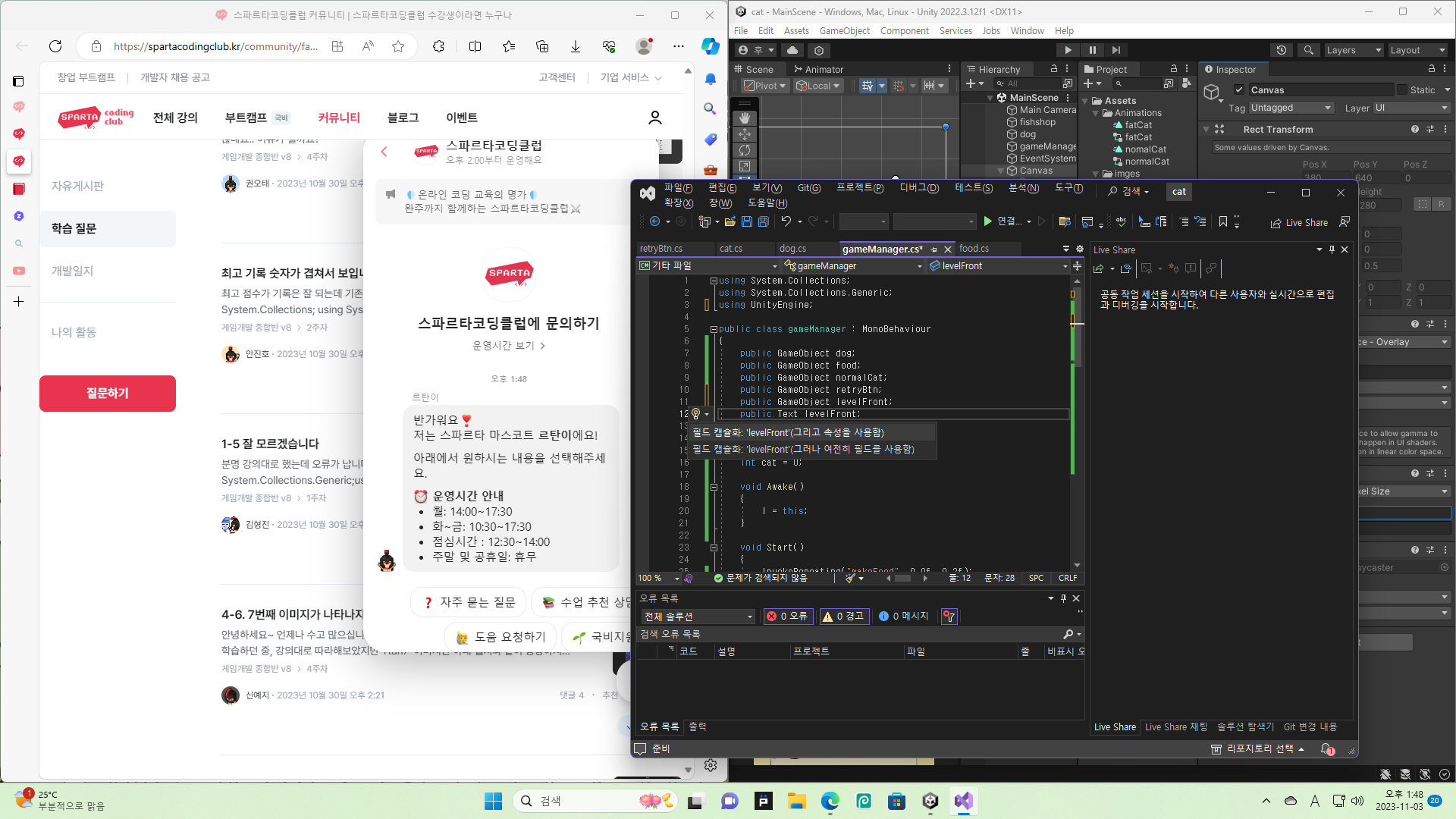Click the Unity Step button
Screen dimensions: 1456x819
coord(1116,50)
